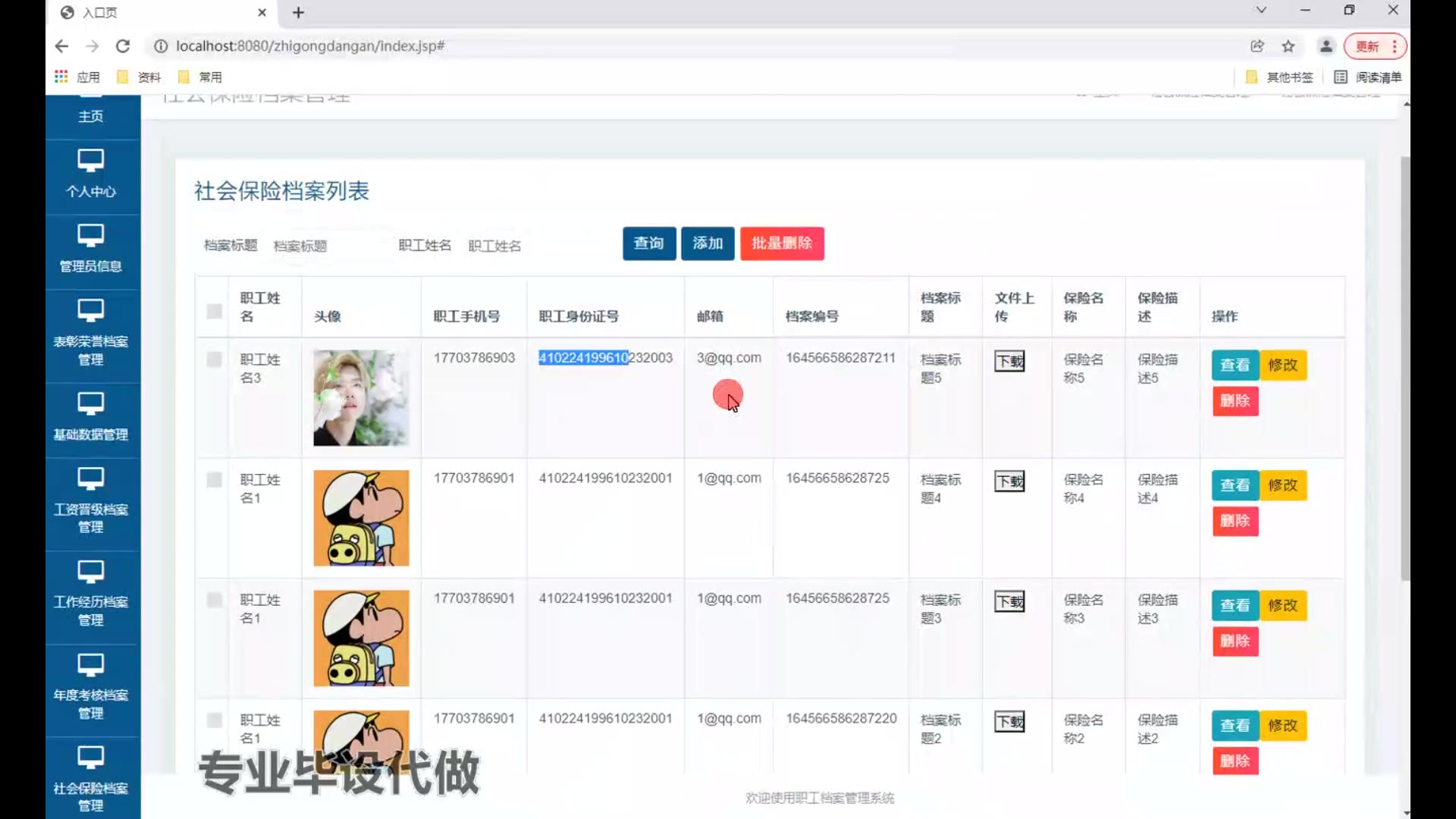
Task: Open 个人中心 monitor icon in sidebar
Action: [x=90, y=161]
